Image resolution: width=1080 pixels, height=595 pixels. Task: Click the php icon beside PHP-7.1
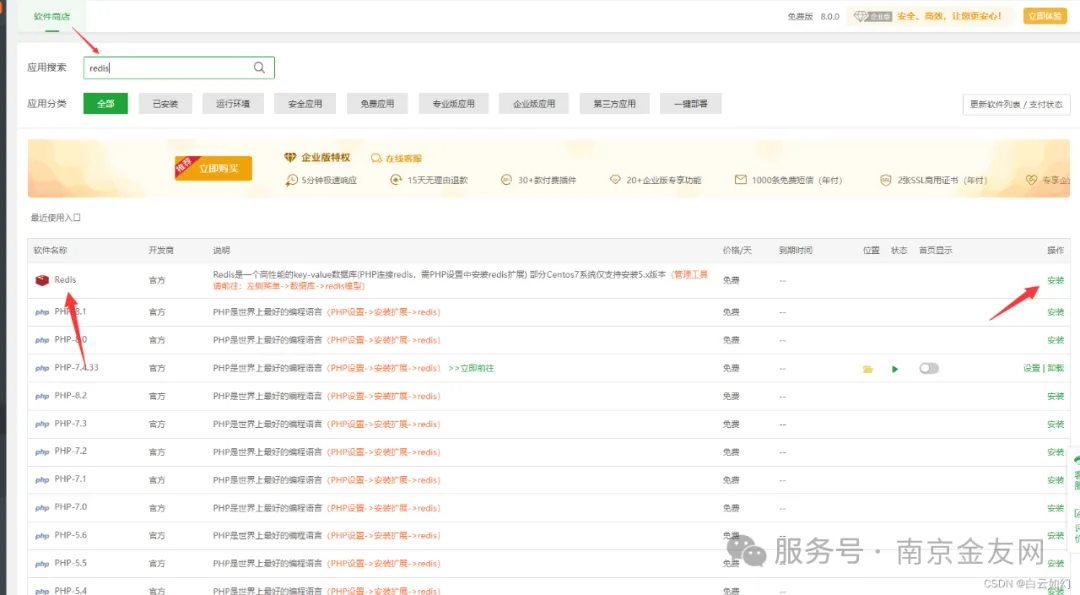click(x=42, y=480)
